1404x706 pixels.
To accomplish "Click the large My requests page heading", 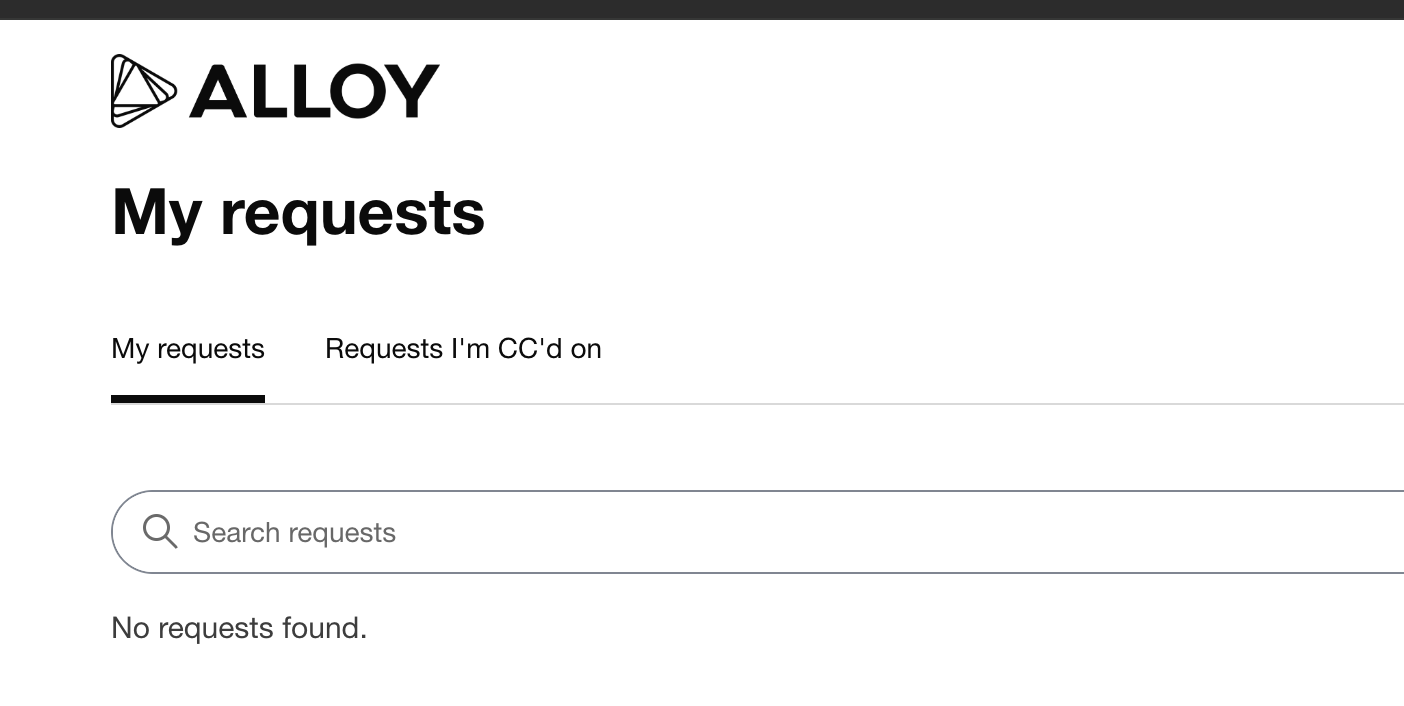I will pos(298,212).
